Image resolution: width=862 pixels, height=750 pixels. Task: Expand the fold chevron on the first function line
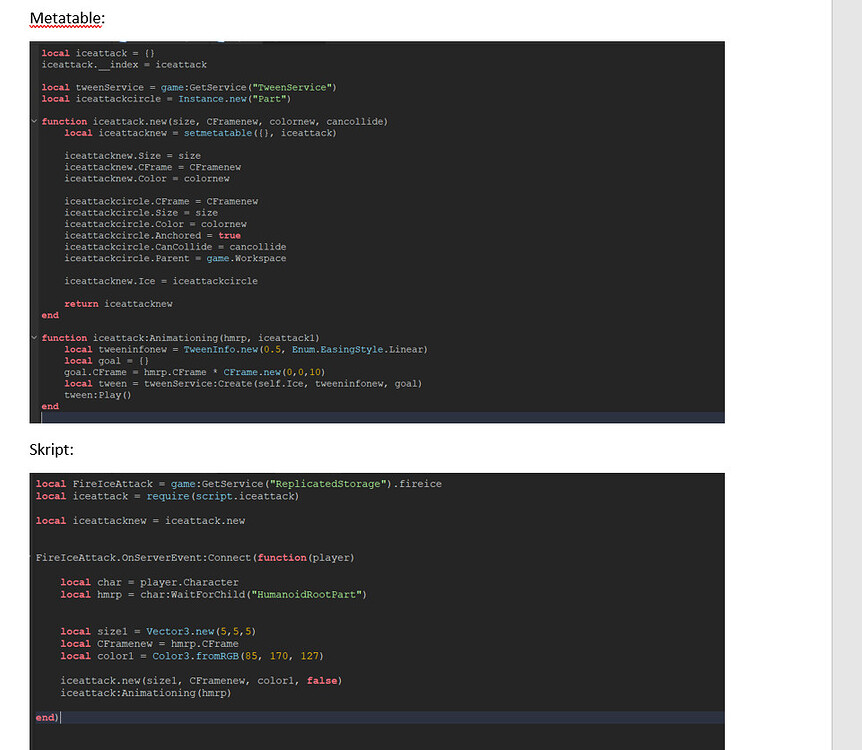(x=34, y=121)
